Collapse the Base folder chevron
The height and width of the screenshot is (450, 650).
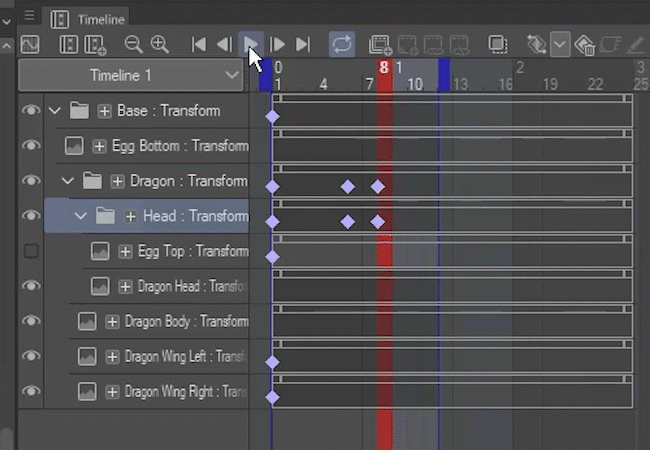pos(54,110)
